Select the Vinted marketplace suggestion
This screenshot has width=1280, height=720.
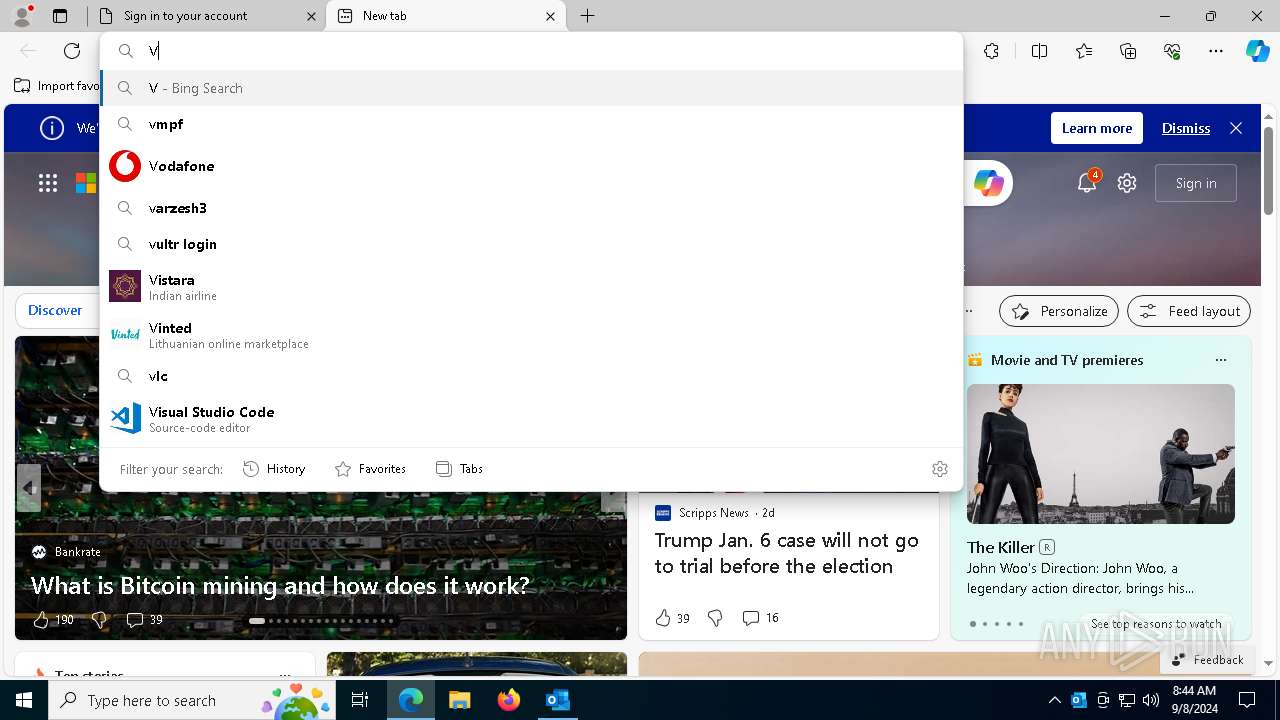[x=531, y=335]
